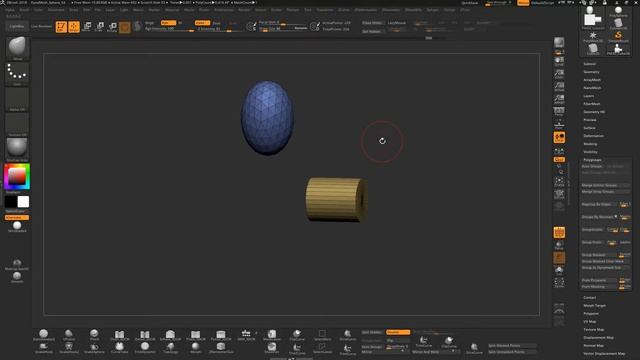The height and width of the screenshot is (360, 640).
Task: Click the QuickSave button
Action: tap(469, 3)
